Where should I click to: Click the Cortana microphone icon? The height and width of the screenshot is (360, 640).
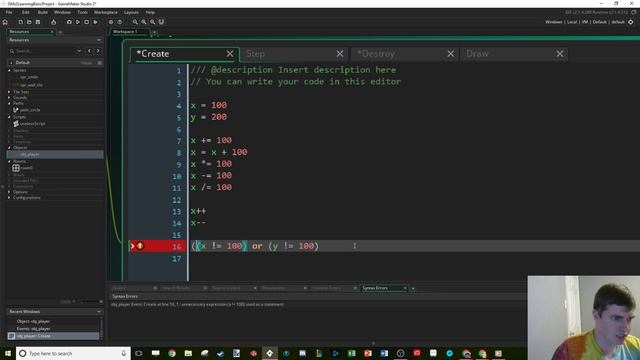pyautogui.click(x=124, y=353)
